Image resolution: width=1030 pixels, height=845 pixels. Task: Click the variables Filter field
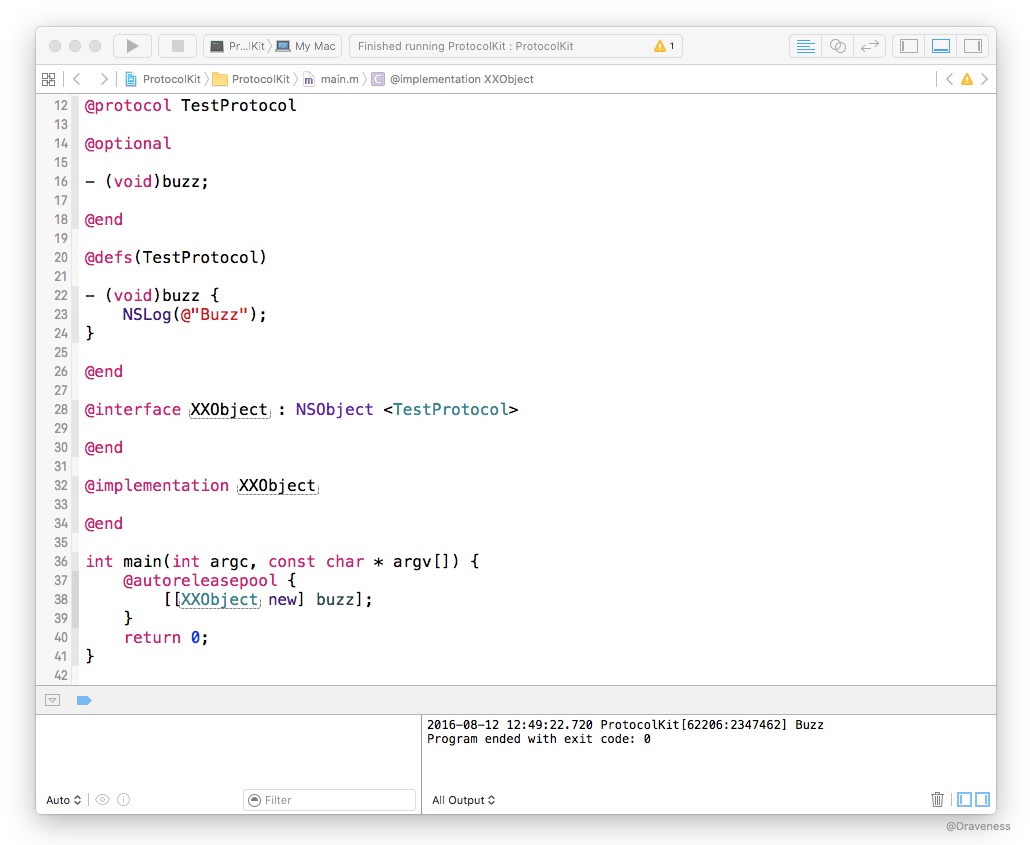[x=330, y=800]
